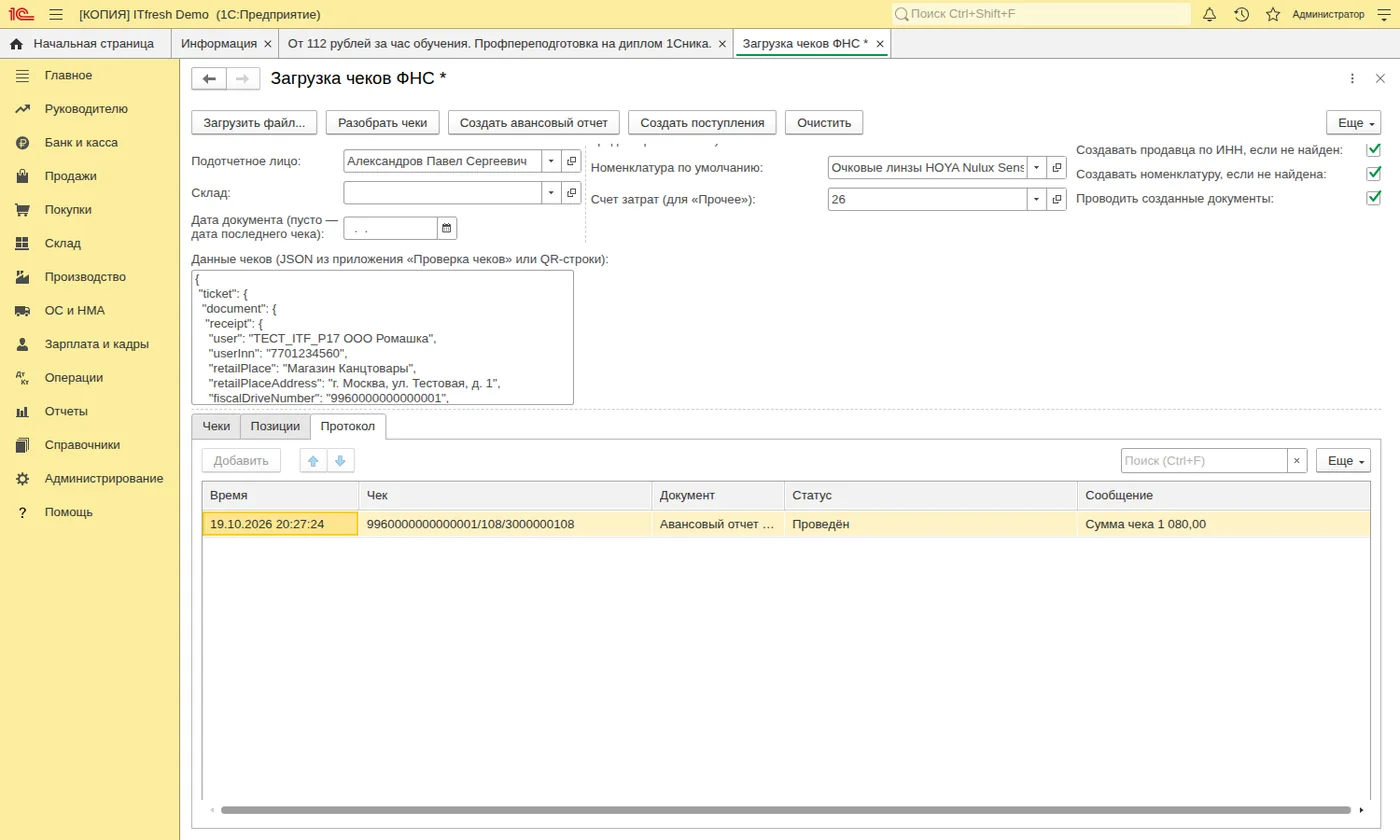Image resolution: width=1400 pixels, height=840 pixels.
Task: Focus the global search box
Action: tap(1041, 14)
